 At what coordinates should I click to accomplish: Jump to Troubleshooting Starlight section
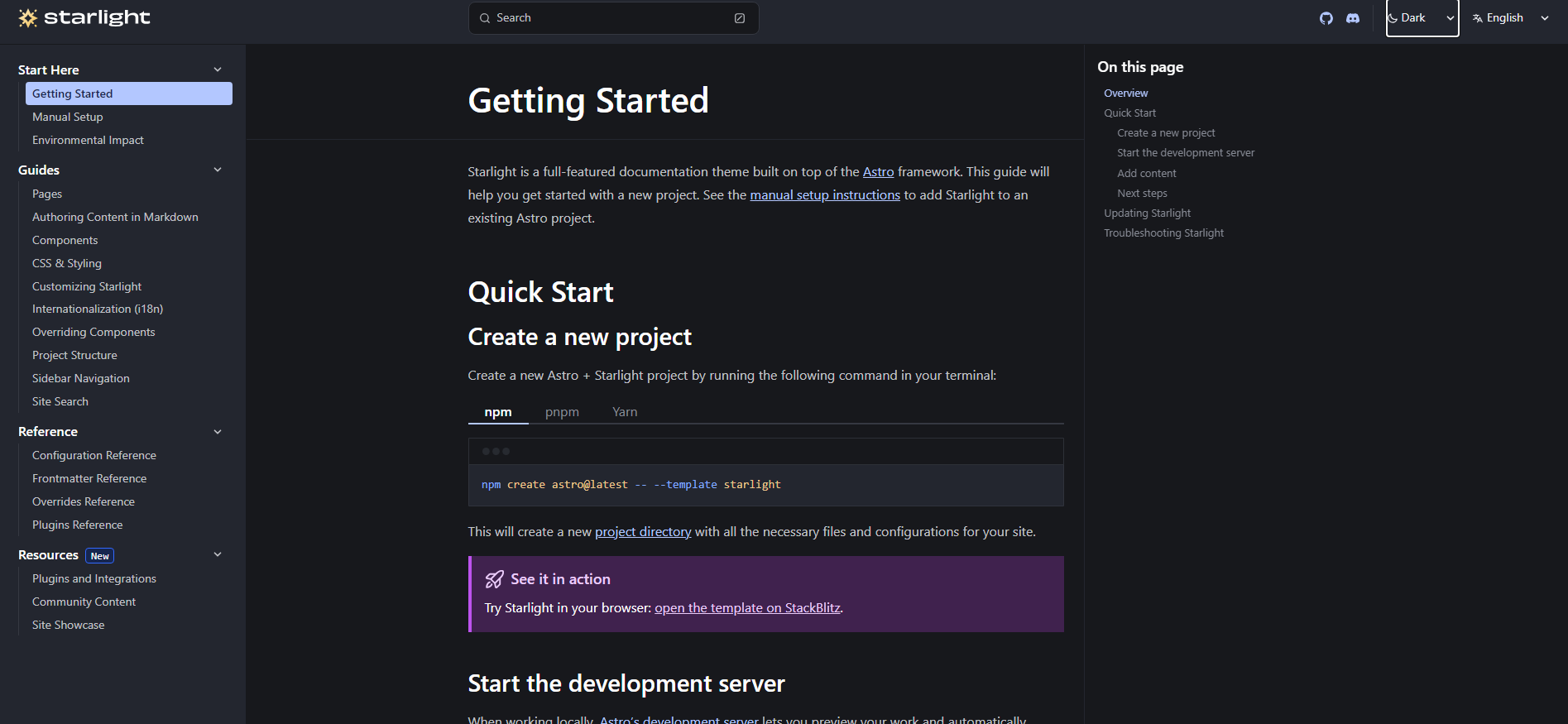point(1163,233)
